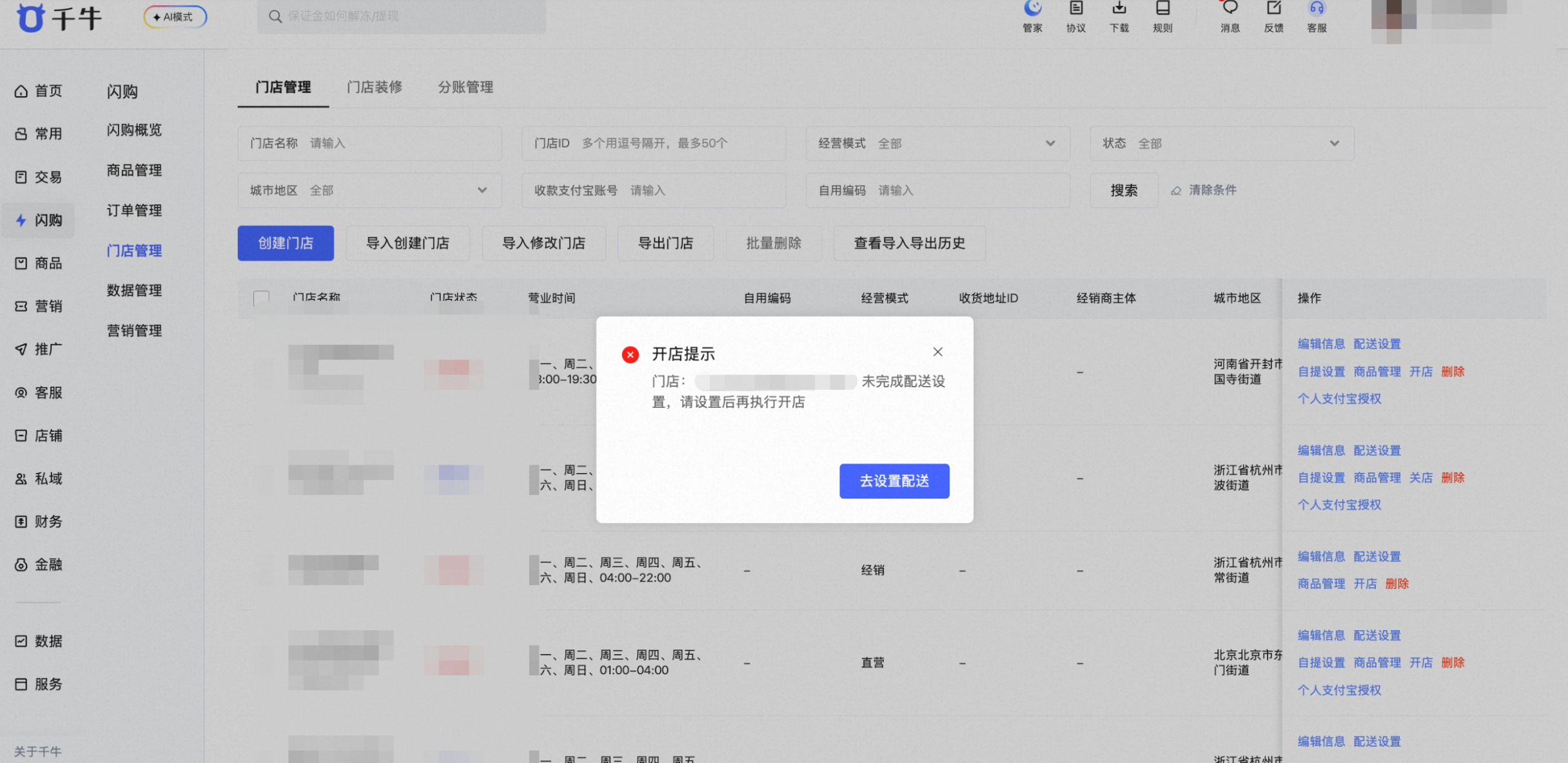Open 订单管理 in the submenu
The height and width of the screenshot is (763, 1568).
(134, 210)
